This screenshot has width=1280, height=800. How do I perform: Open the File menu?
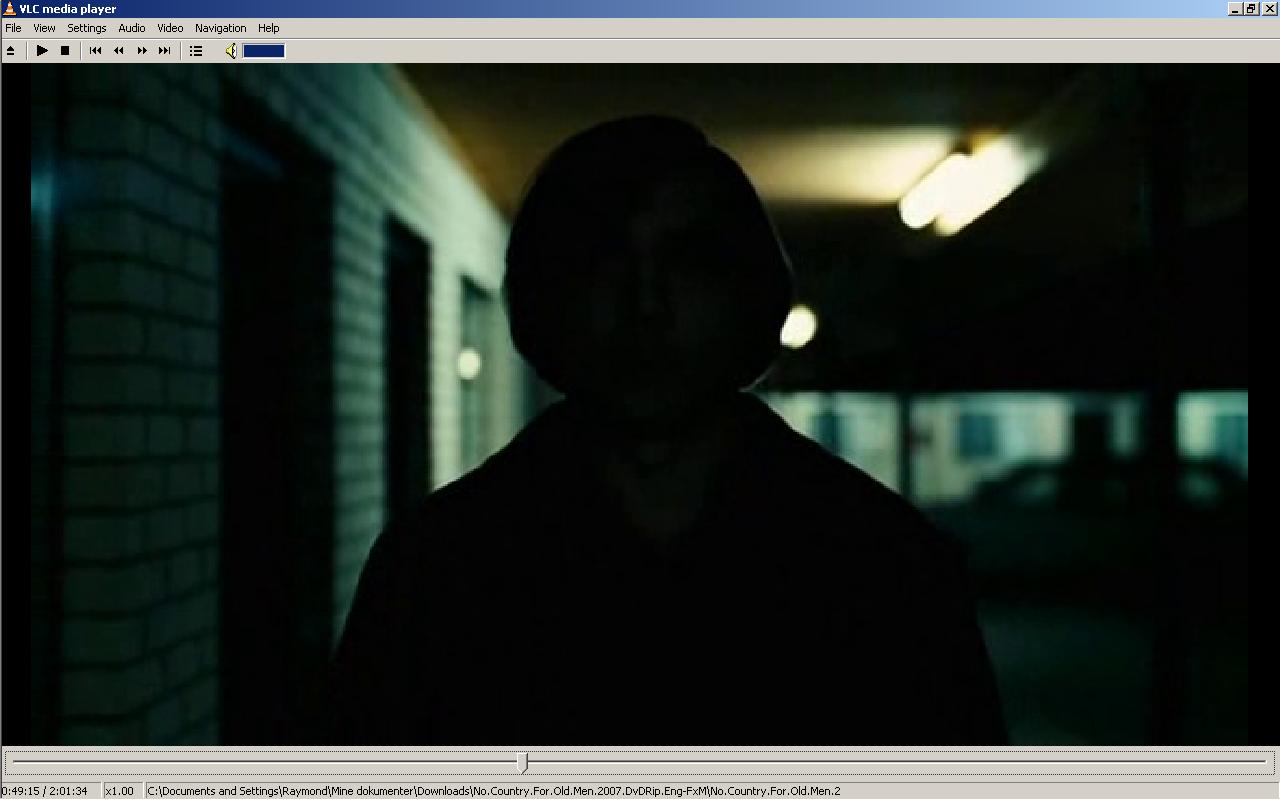[13, 28]
